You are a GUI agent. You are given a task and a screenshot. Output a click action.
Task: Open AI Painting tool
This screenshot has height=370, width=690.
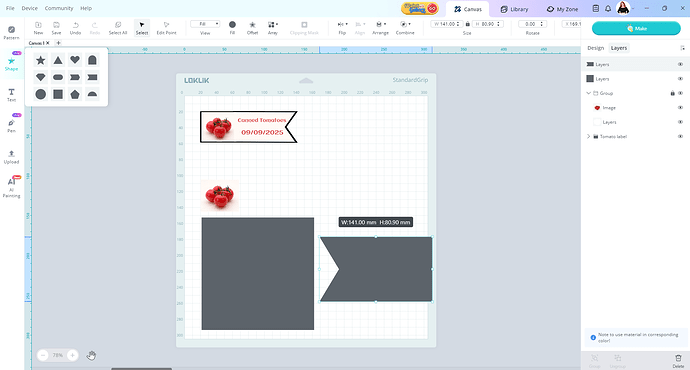point(11,187)
